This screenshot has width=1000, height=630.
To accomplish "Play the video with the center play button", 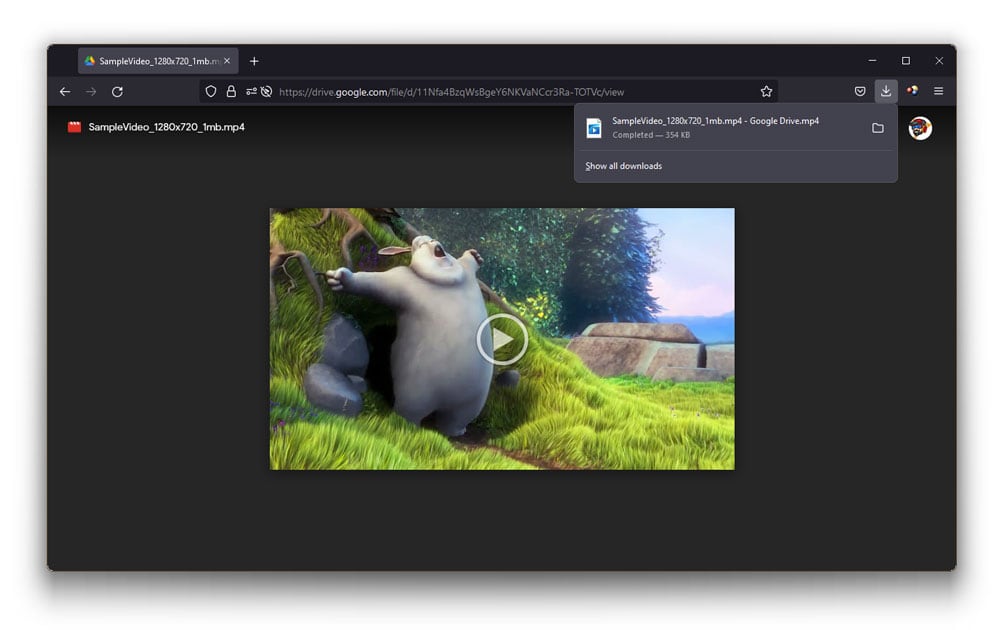I will 502,339.
